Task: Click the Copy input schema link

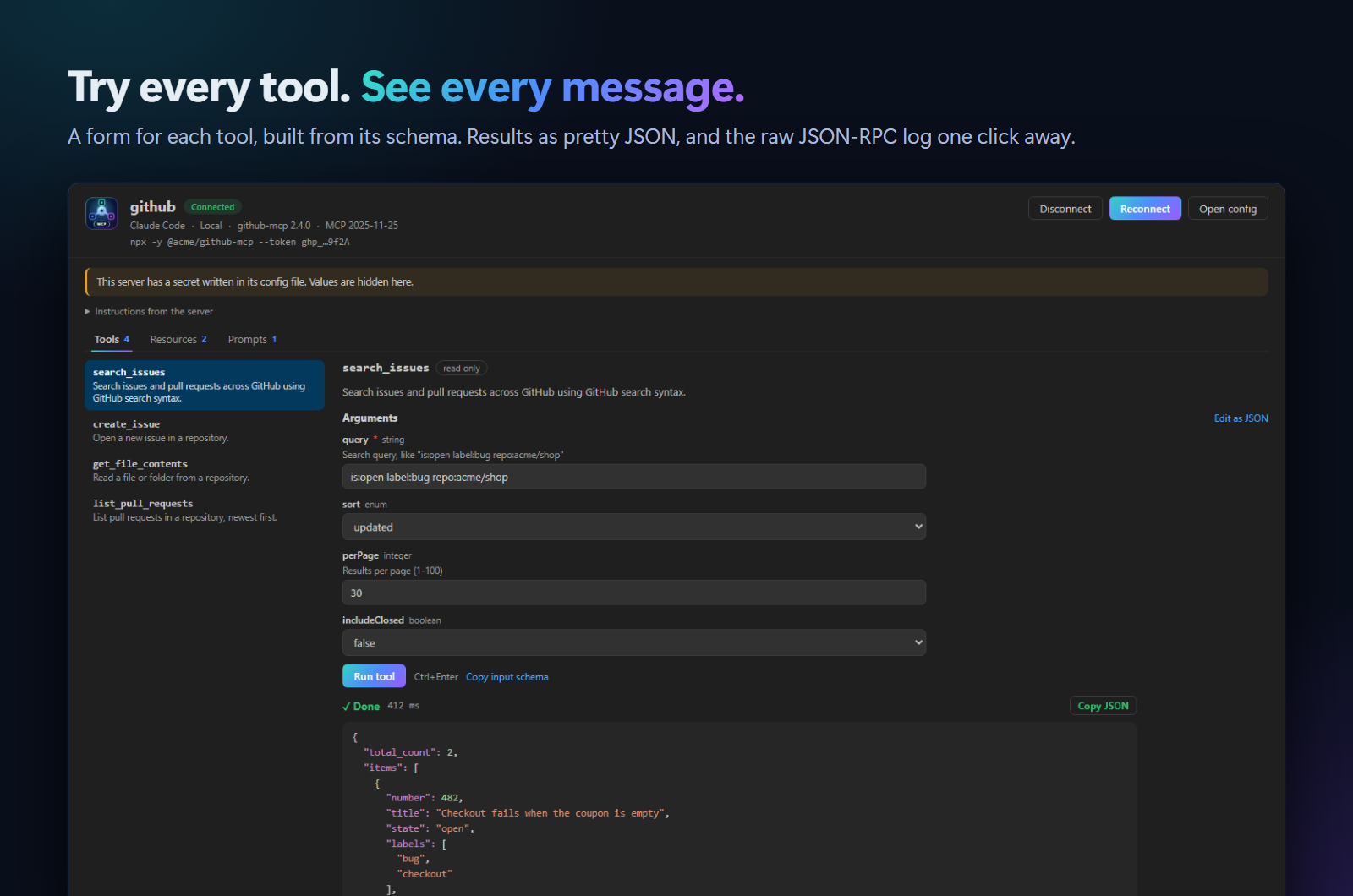Action: 507,677
